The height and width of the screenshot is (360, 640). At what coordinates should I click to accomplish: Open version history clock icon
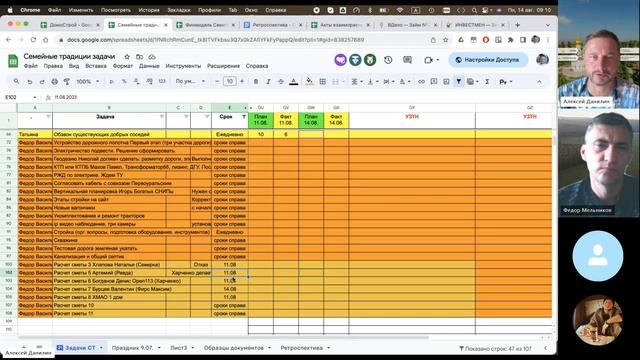click(x=388, y=60)
